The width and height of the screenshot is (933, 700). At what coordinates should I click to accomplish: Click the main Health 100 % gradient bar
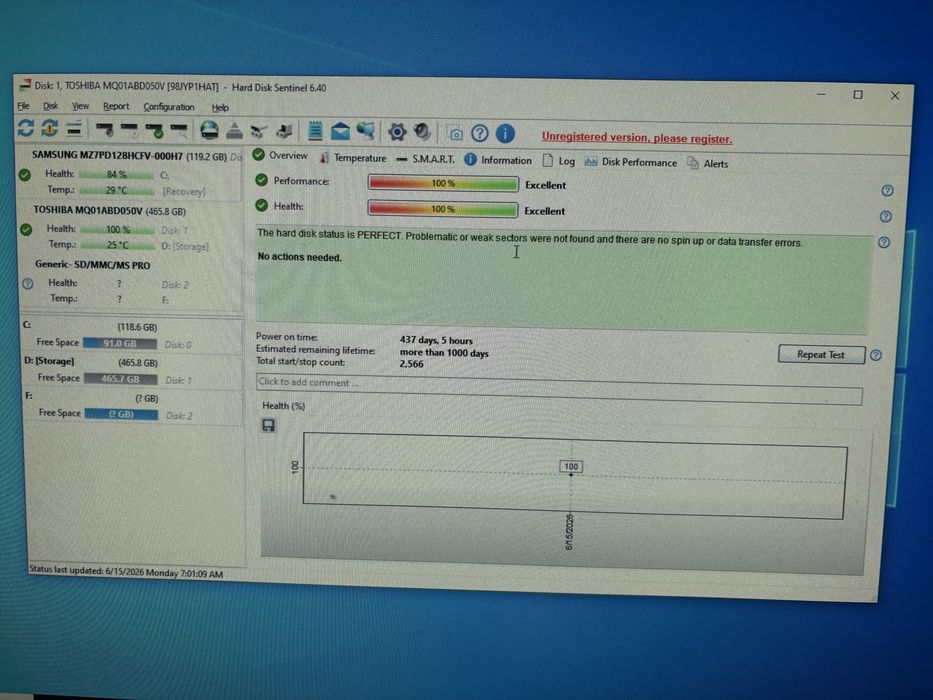443,209
